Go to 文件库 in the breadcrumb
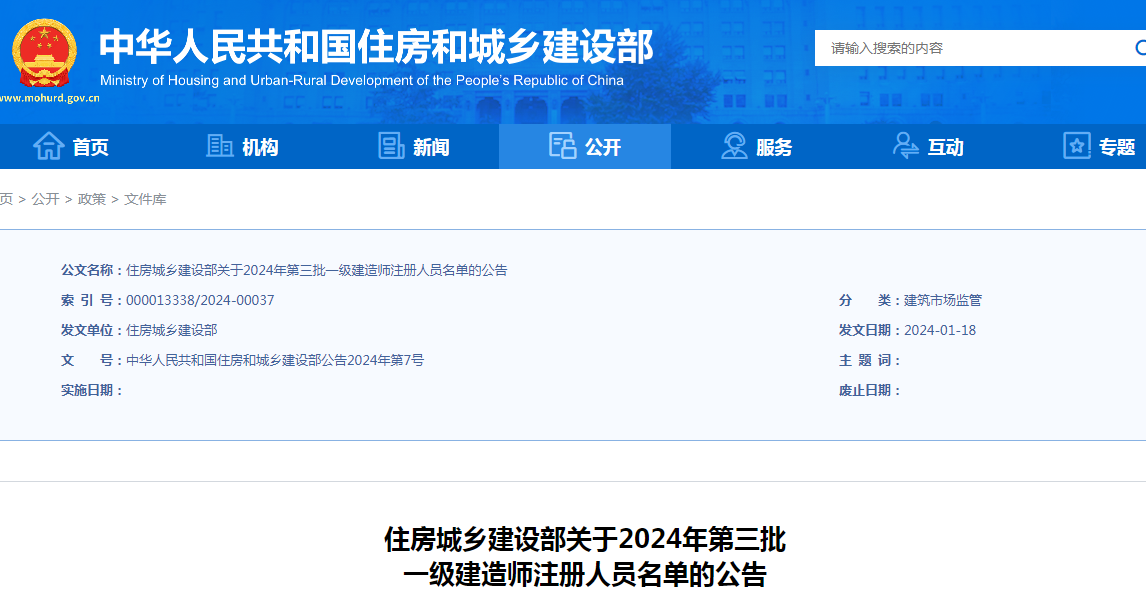The height and width of the screenshot is (592, 1146). (145, 200)
